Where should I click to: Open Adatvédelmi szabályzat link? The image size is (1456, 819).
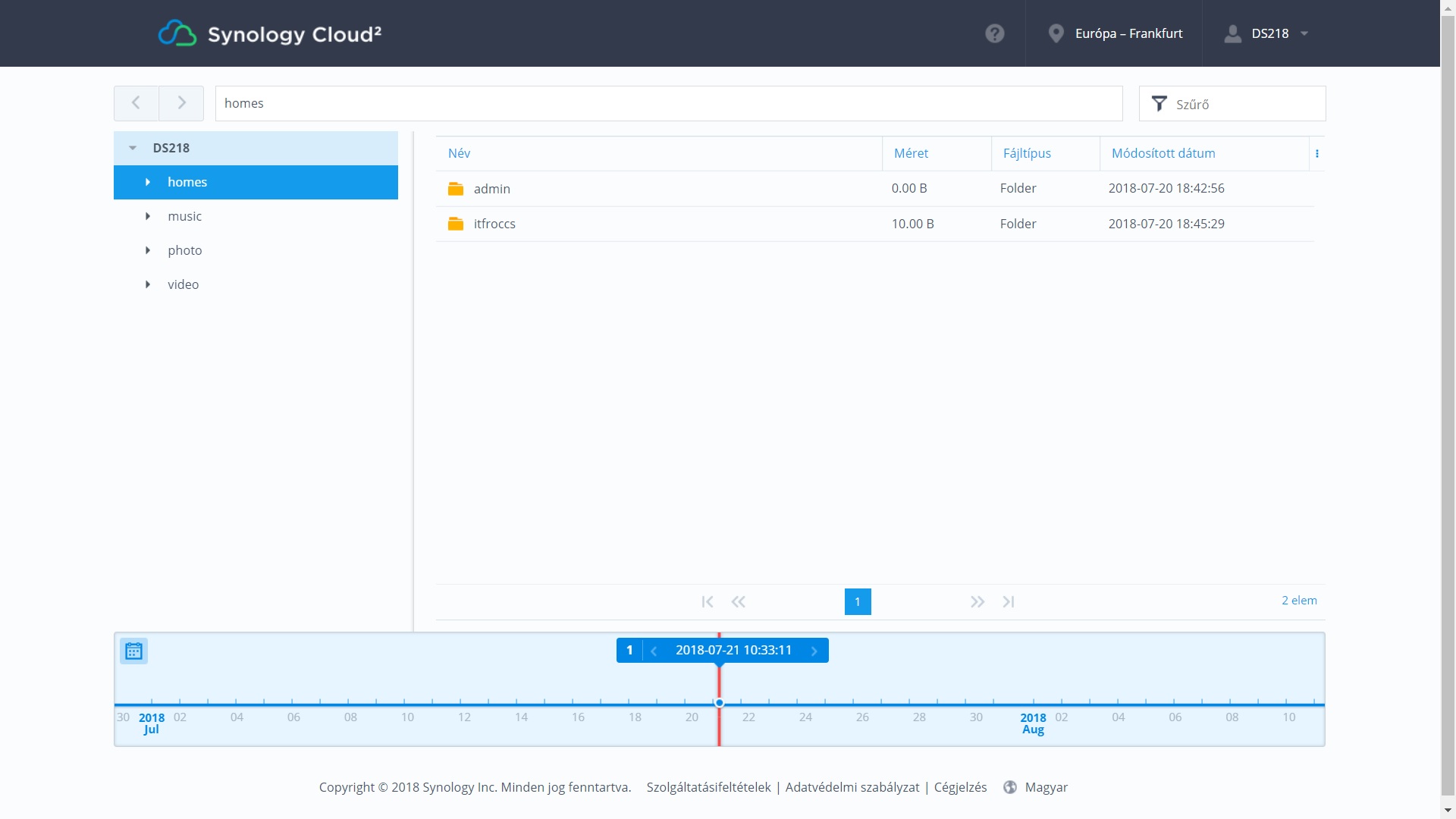pos(852,787)
